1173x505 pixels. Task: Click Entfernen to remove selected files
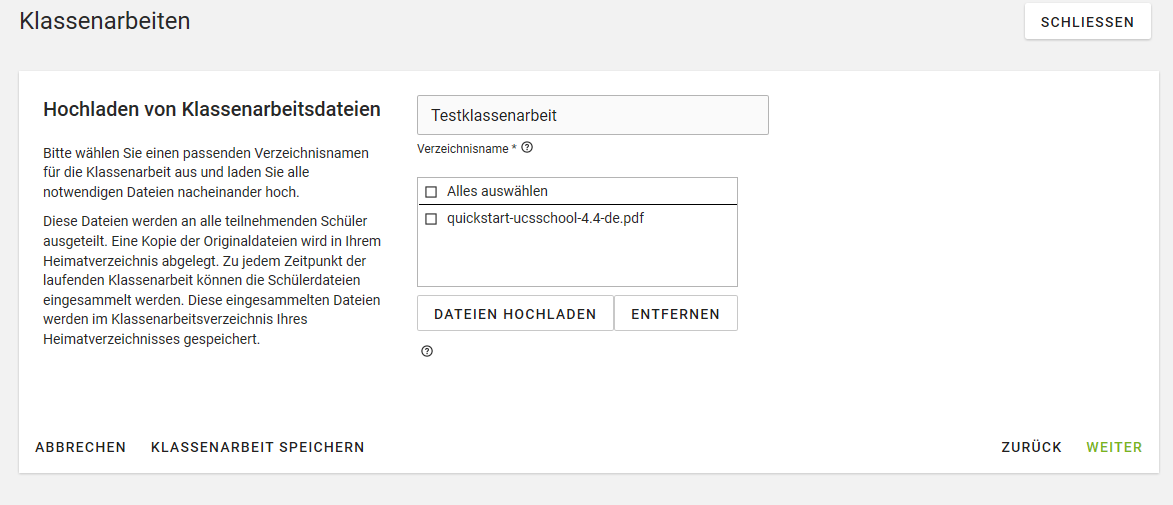point(676,313)
